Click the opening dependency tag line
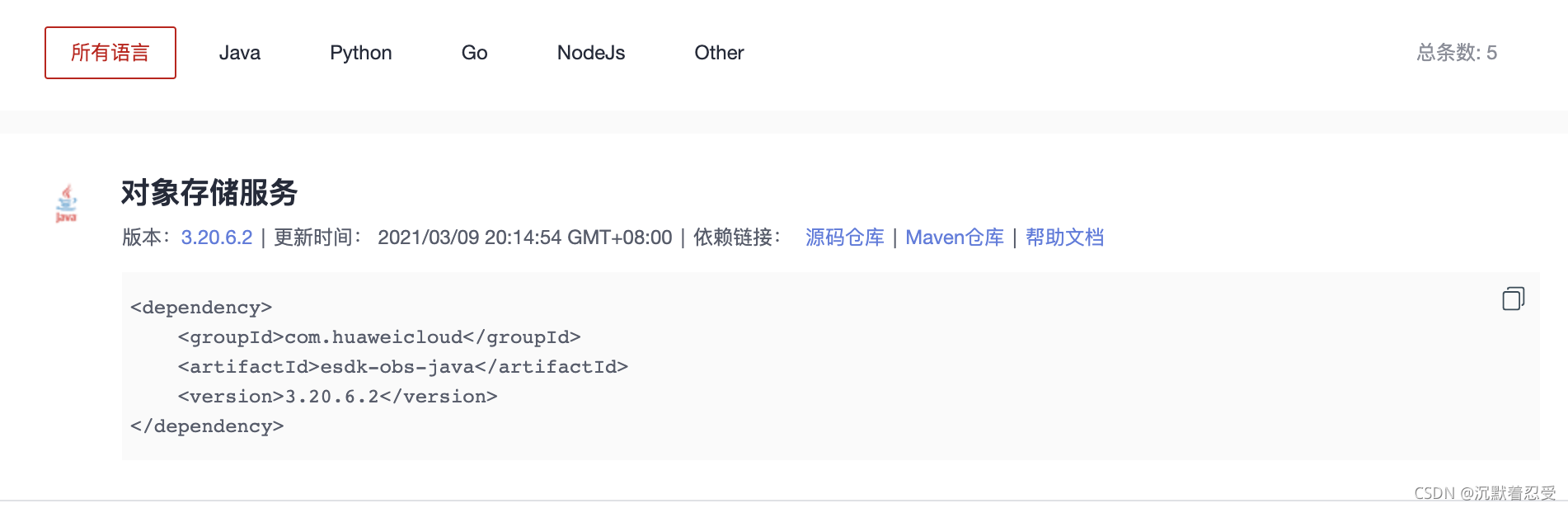 201,308
